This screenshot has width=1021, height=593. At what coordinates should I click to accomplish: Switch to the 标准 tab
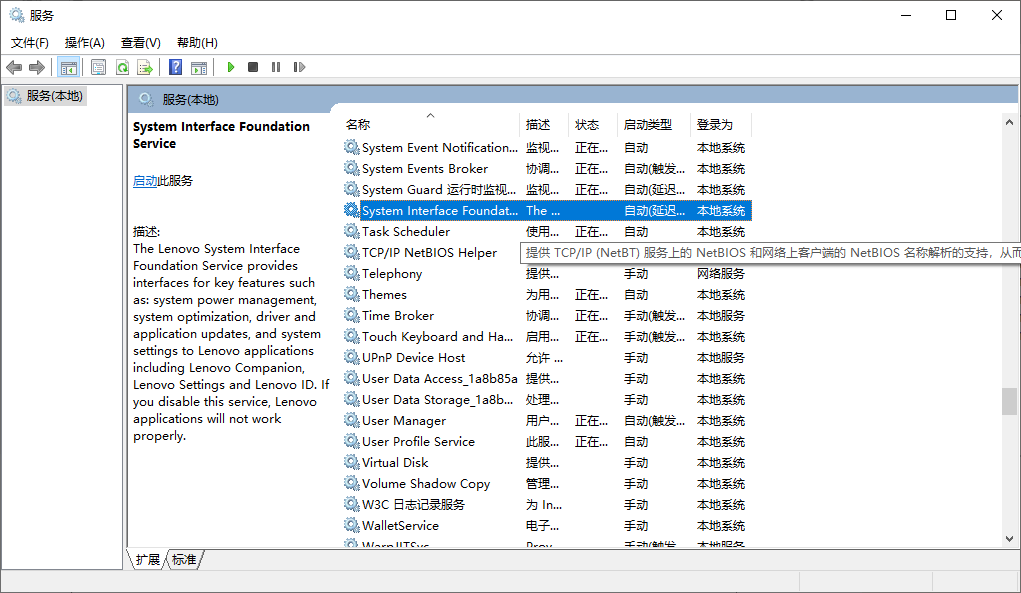point(183,560)
